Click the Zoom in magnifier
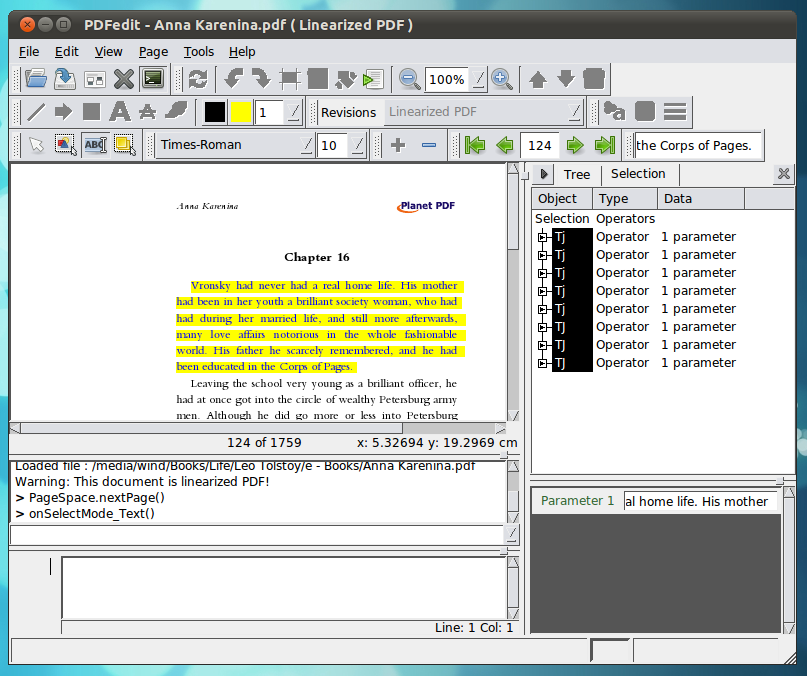This screenshot has width=807, height=676. [x=502, y=79]
